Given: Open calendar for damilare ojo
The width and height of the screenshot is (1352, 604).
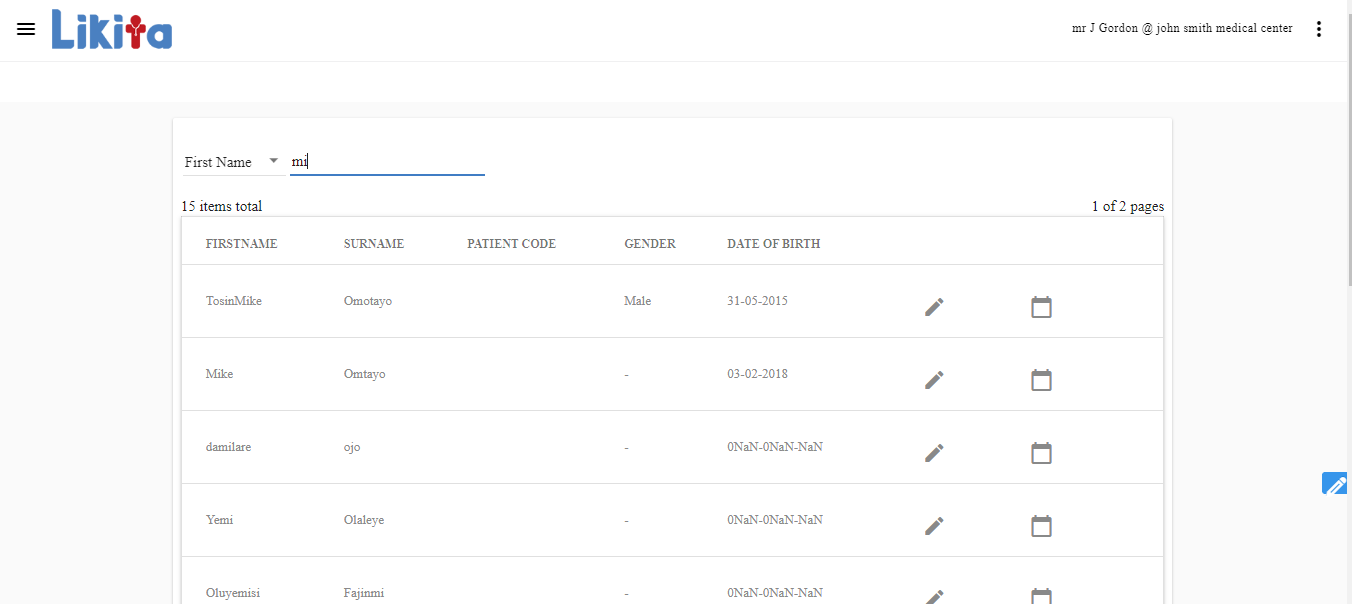Looking at the screenshot, I should [x=1041, y=453].
